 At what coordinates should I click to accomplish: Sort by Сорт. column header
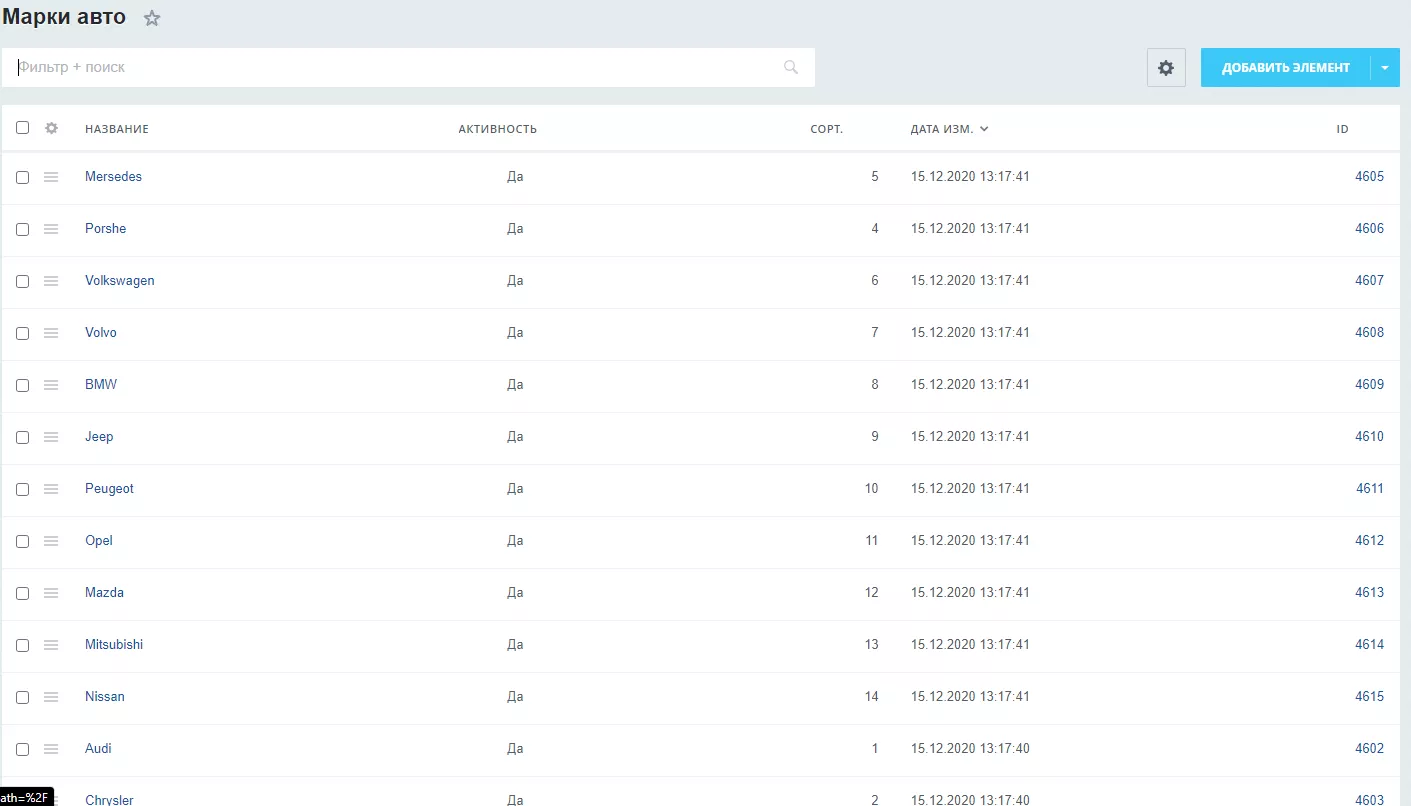point(827,129)
